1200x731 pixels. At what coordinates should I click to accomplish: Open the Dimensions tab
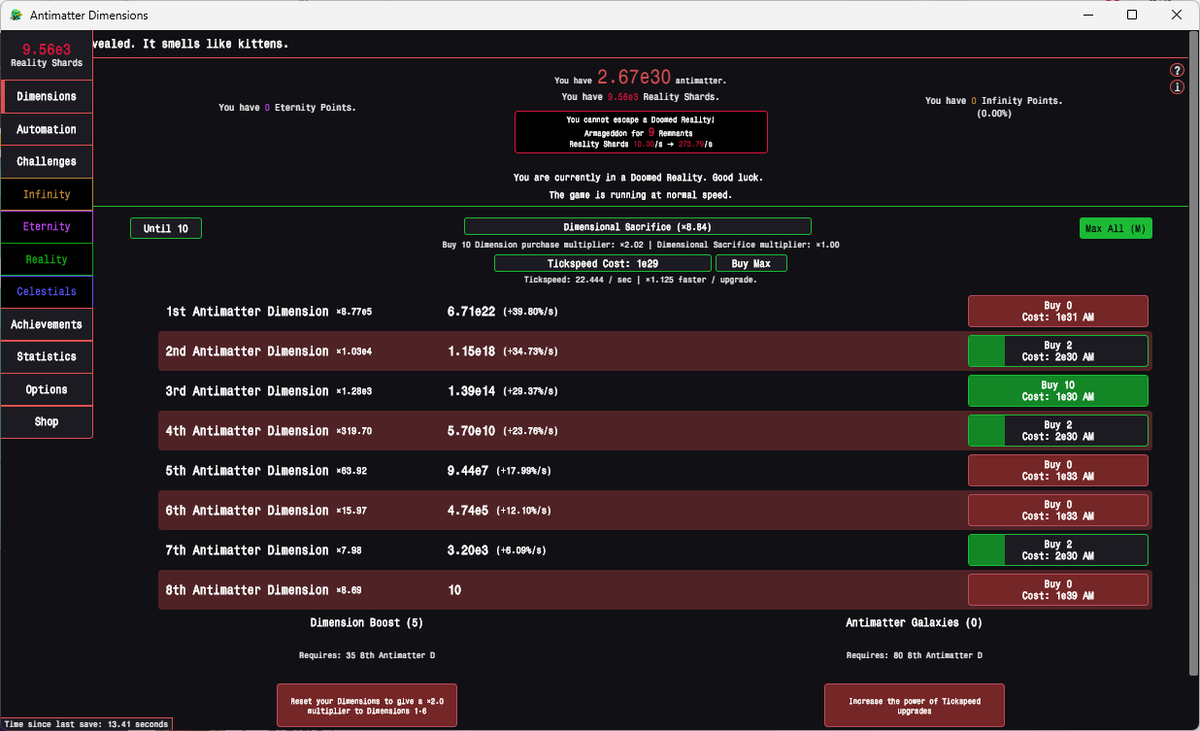46,96
